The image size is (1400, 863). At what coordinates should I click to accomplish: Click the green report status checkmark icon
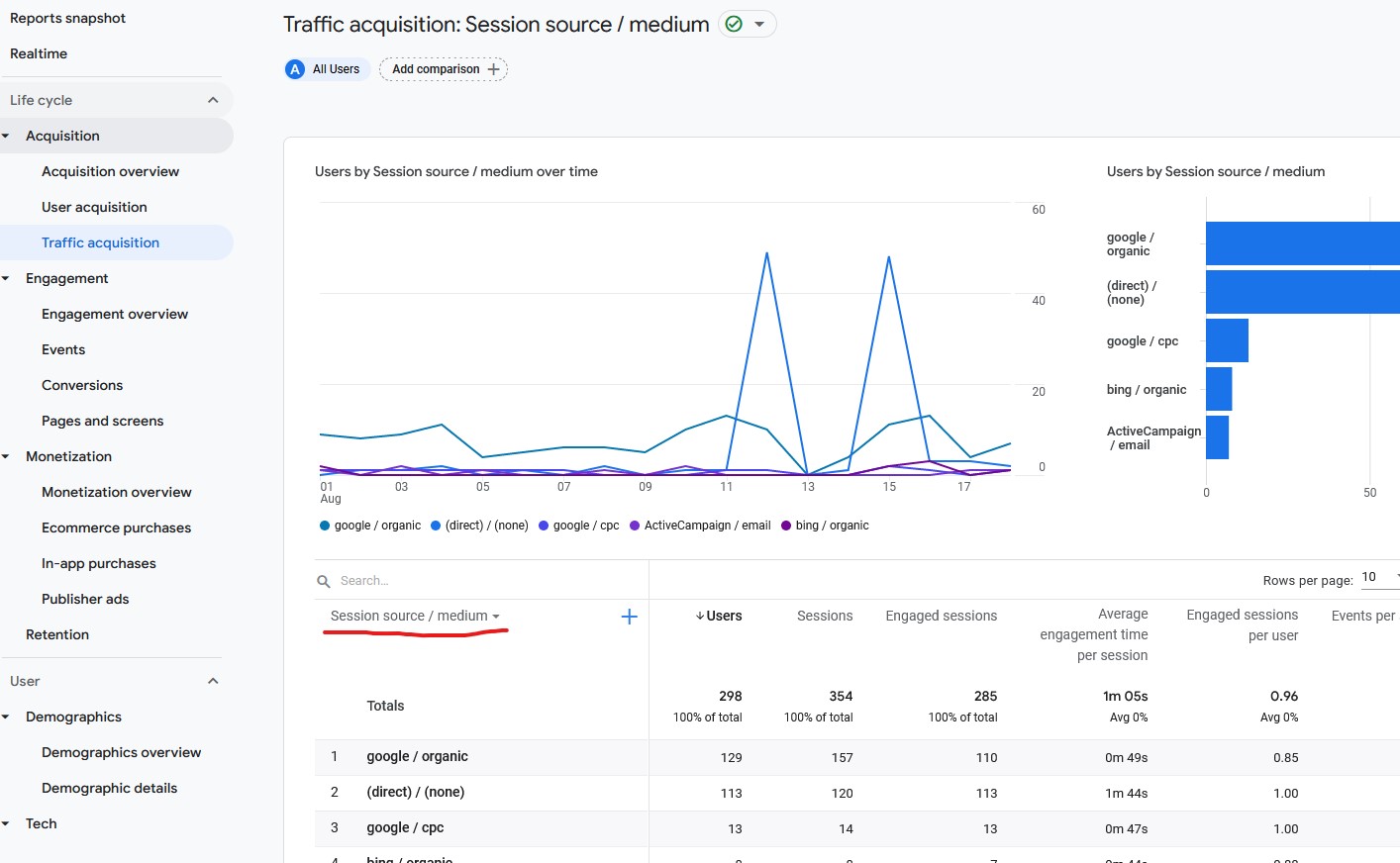pyautogui.click(x=734, y=24)
